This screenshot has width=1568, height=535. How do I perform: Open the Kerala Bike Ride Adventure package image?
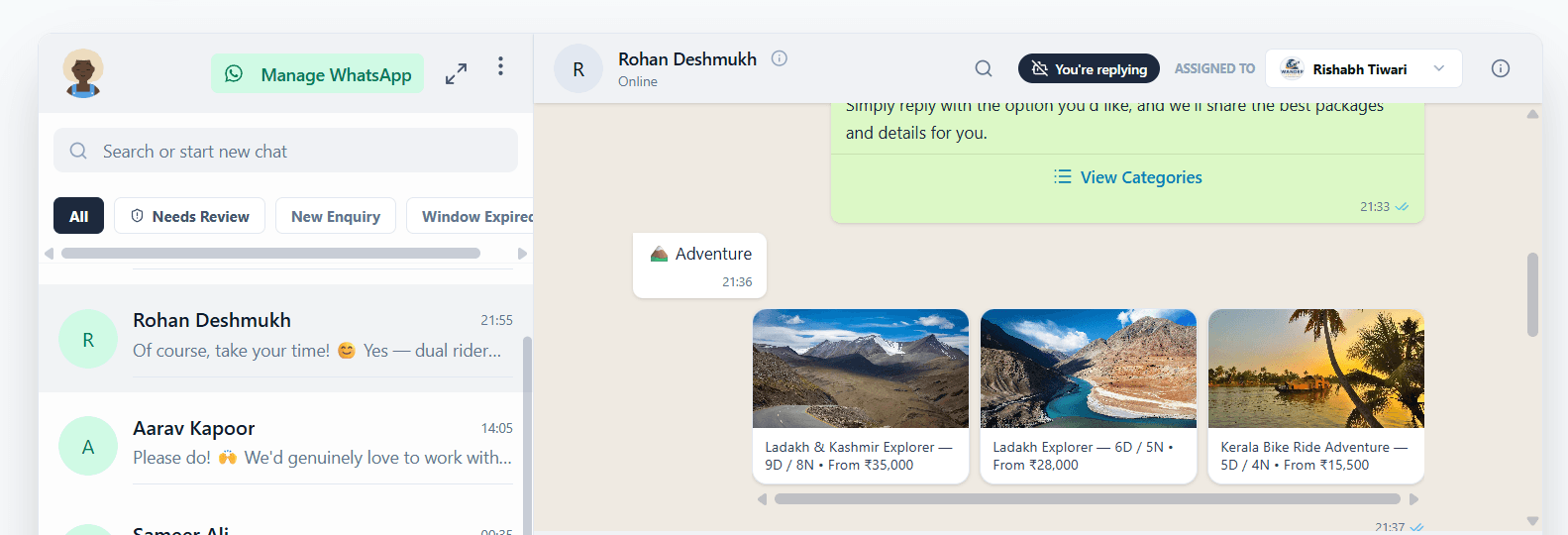click(1316, 369)
